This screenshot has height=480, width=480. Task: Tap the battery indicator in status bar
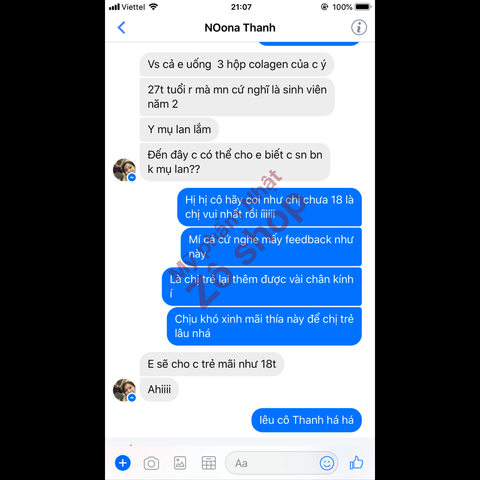(x=363, y=7)
